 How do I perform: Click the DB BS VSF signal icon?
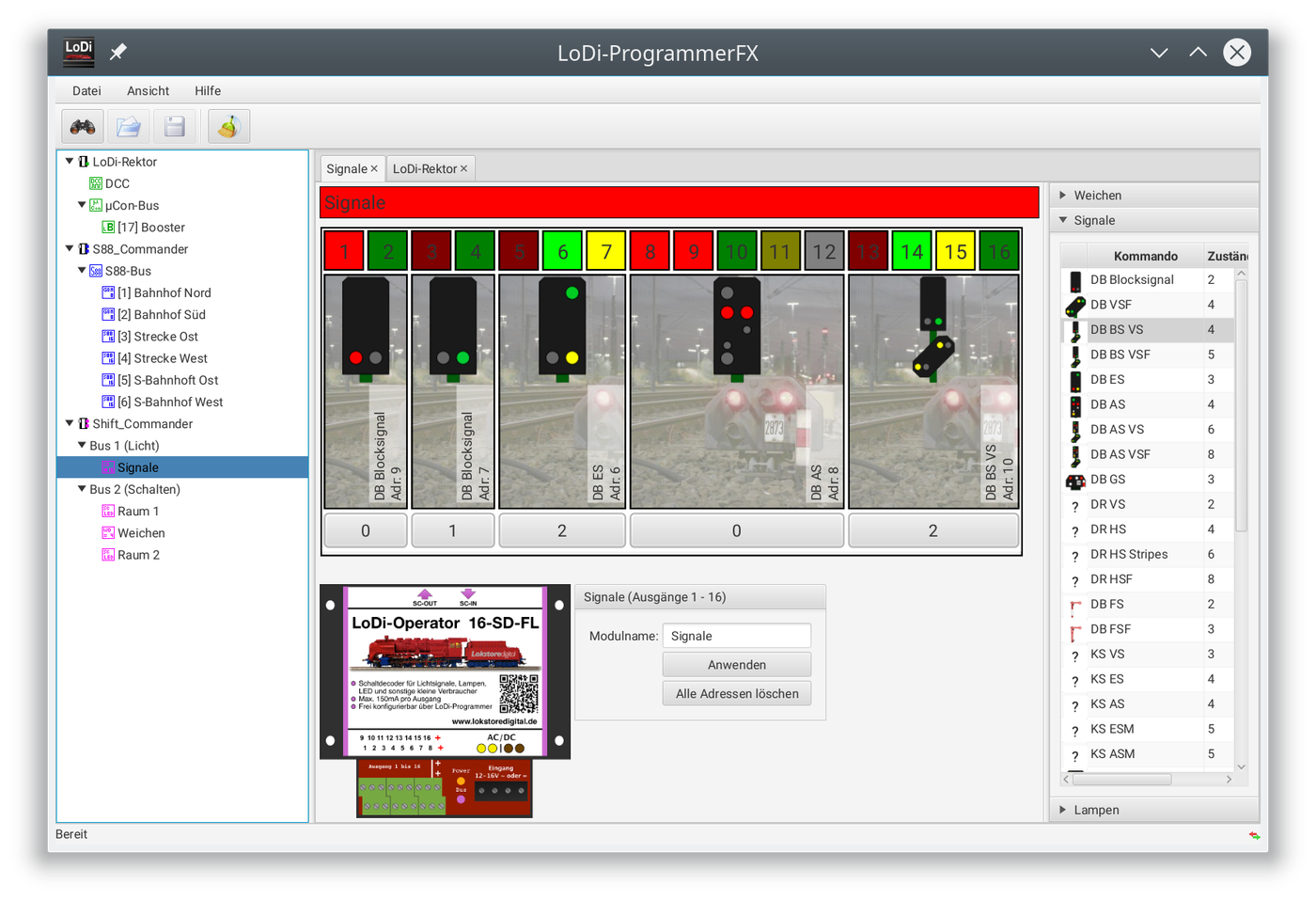(1075, 355)
